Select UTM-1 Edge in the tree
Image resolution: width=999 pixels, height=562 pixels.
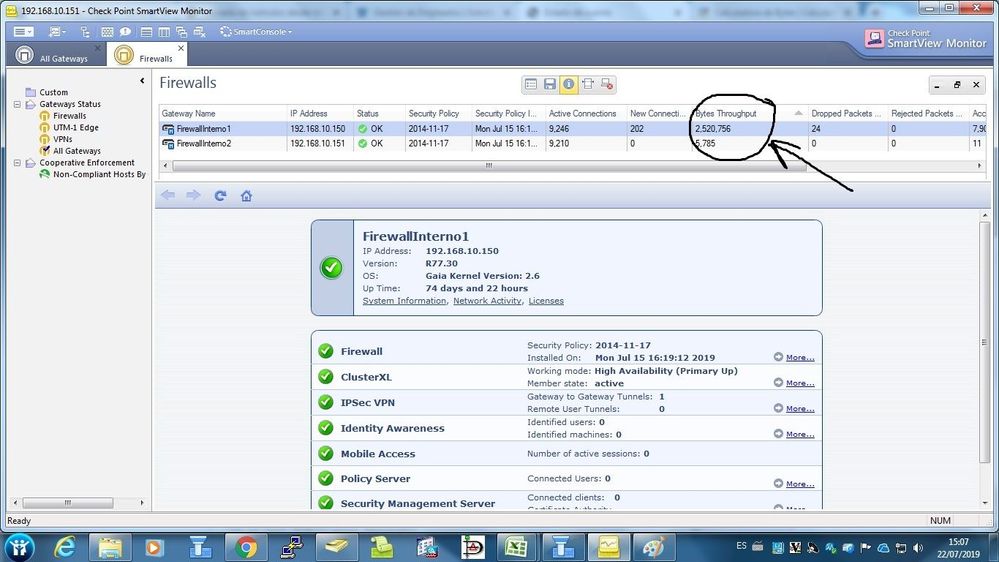coord(75,128)
